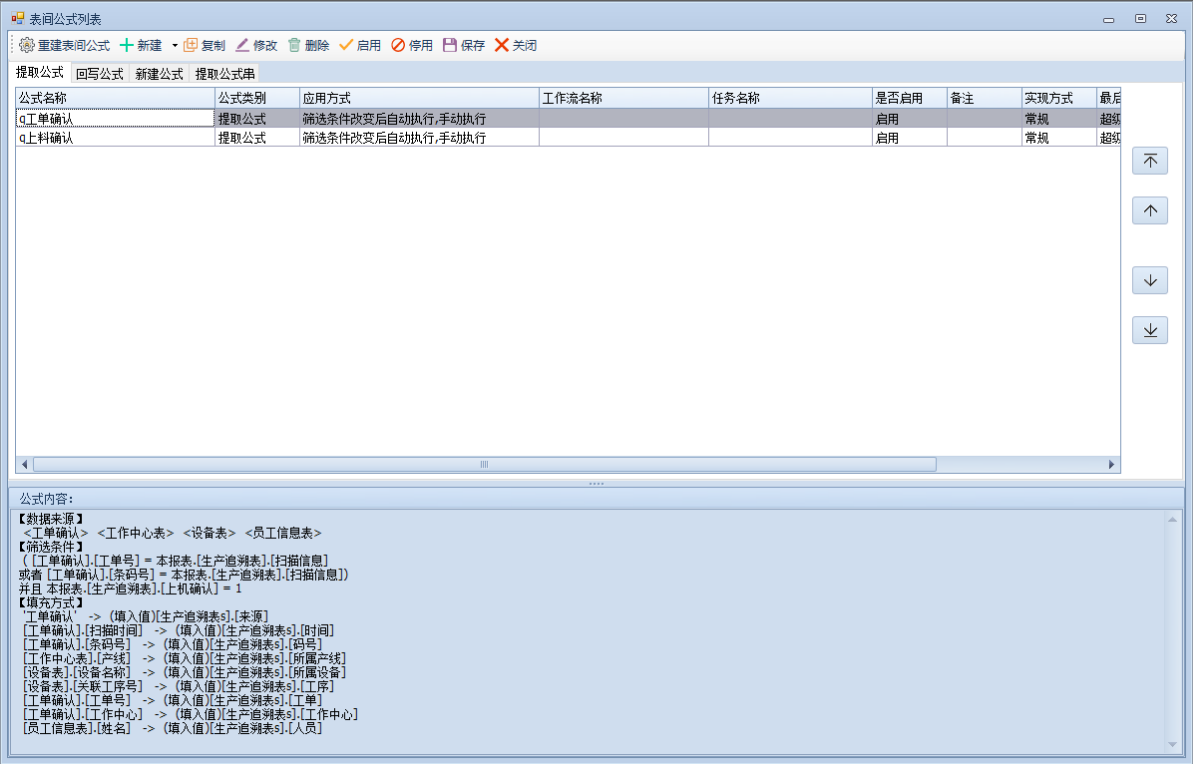Select the 提取公式串 tab
Screen dimensions: 1193x764
pos(224,73)
